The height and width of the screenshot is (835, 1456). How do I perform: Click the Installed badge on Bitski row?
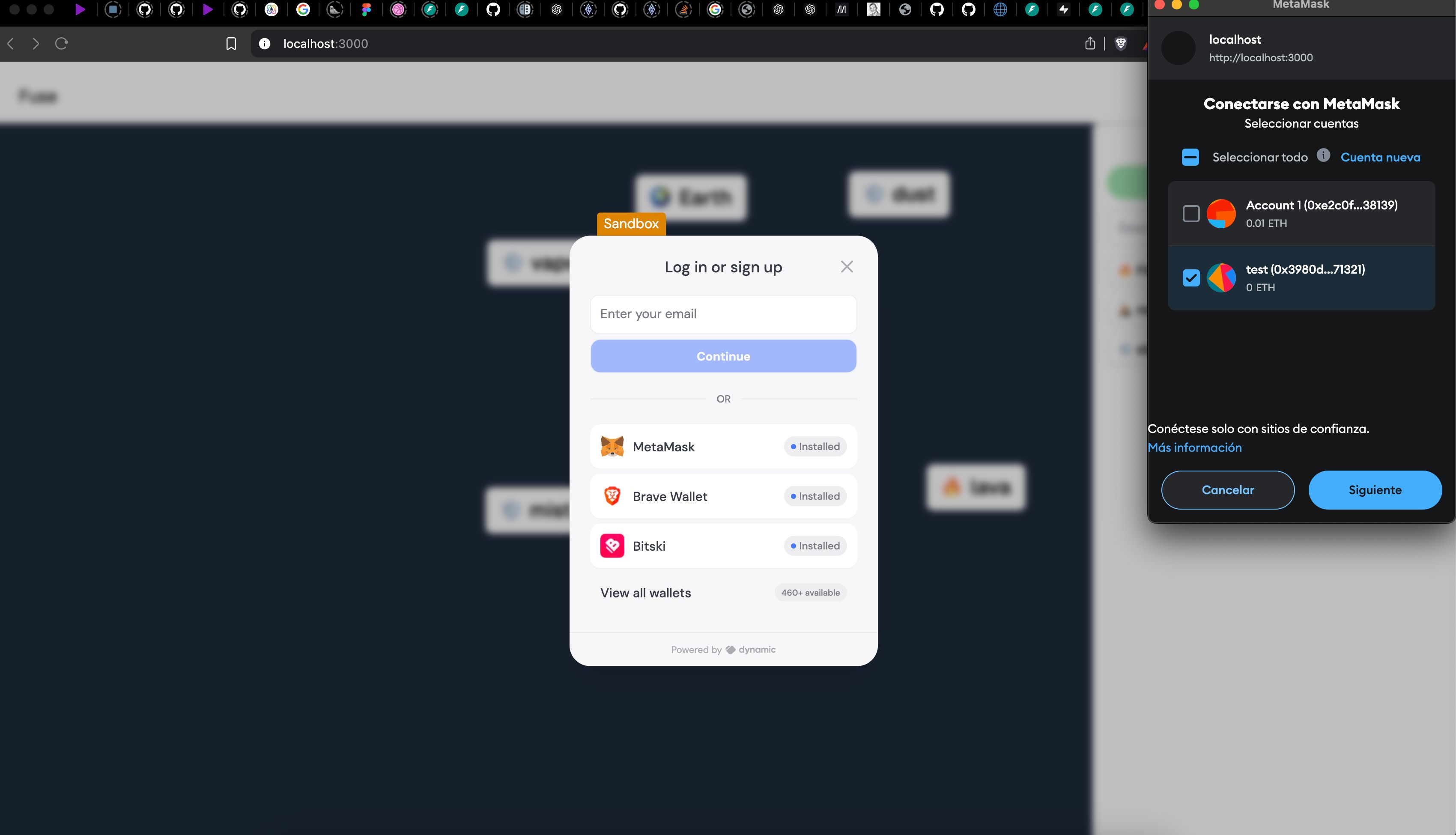point(815,546)
